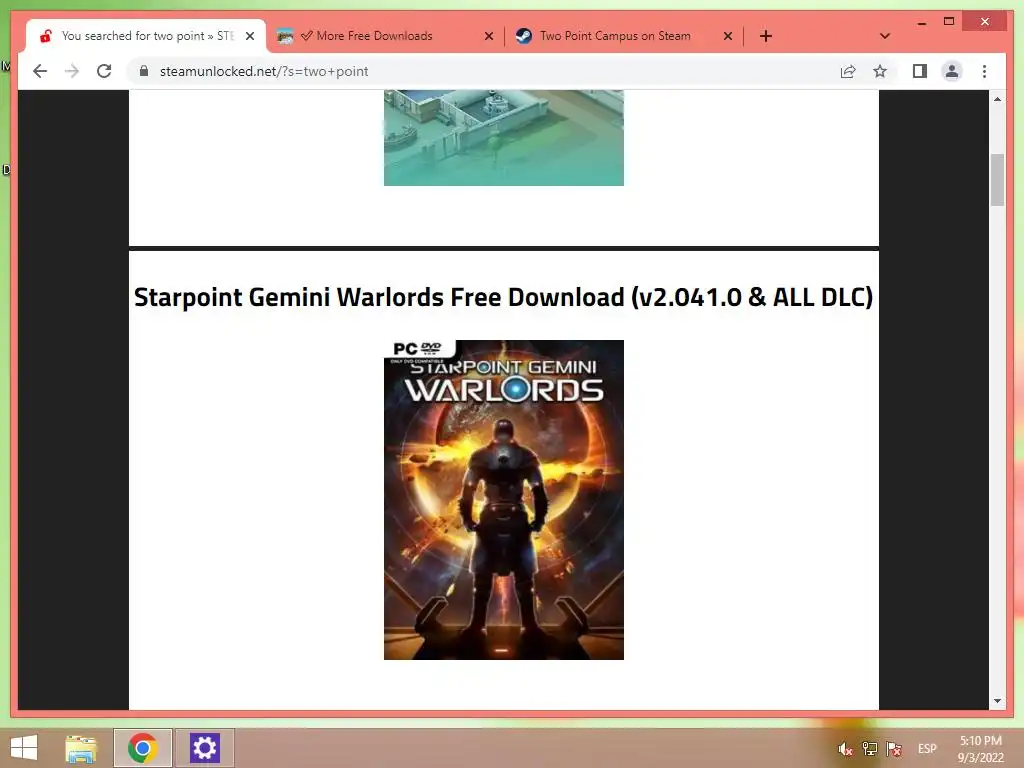Open the network tray icon
Image resolution: width=1024 pixels, height=768 pixels.
tap(869, 749)
